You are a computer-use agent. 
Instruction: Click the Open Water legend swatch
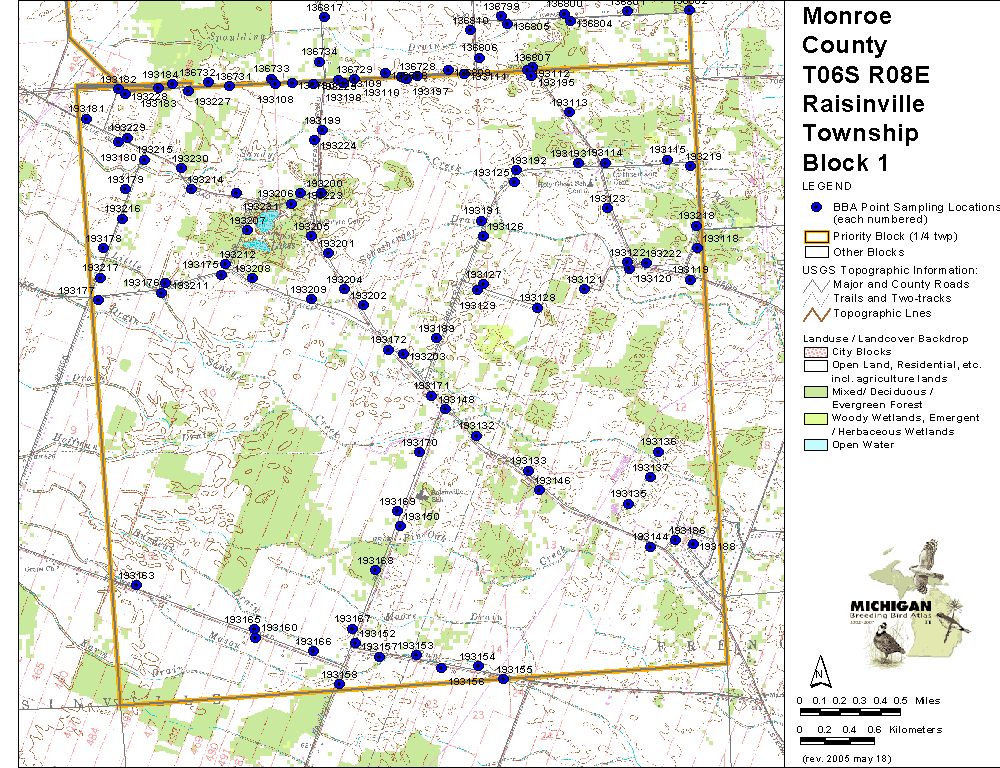[x=816, y=445]
